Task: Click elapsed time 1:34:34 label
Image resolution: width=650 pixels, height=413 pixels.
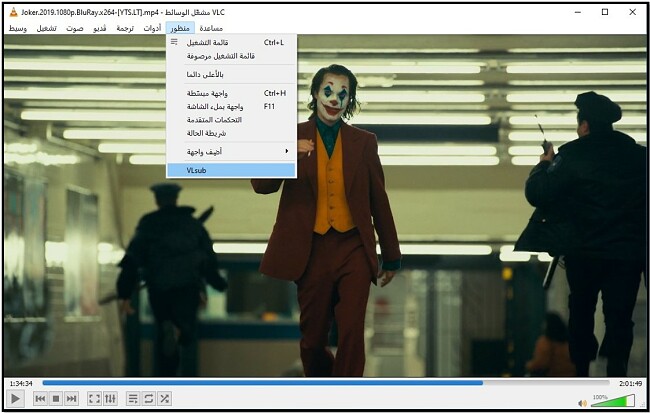Action: click(21, 384)
